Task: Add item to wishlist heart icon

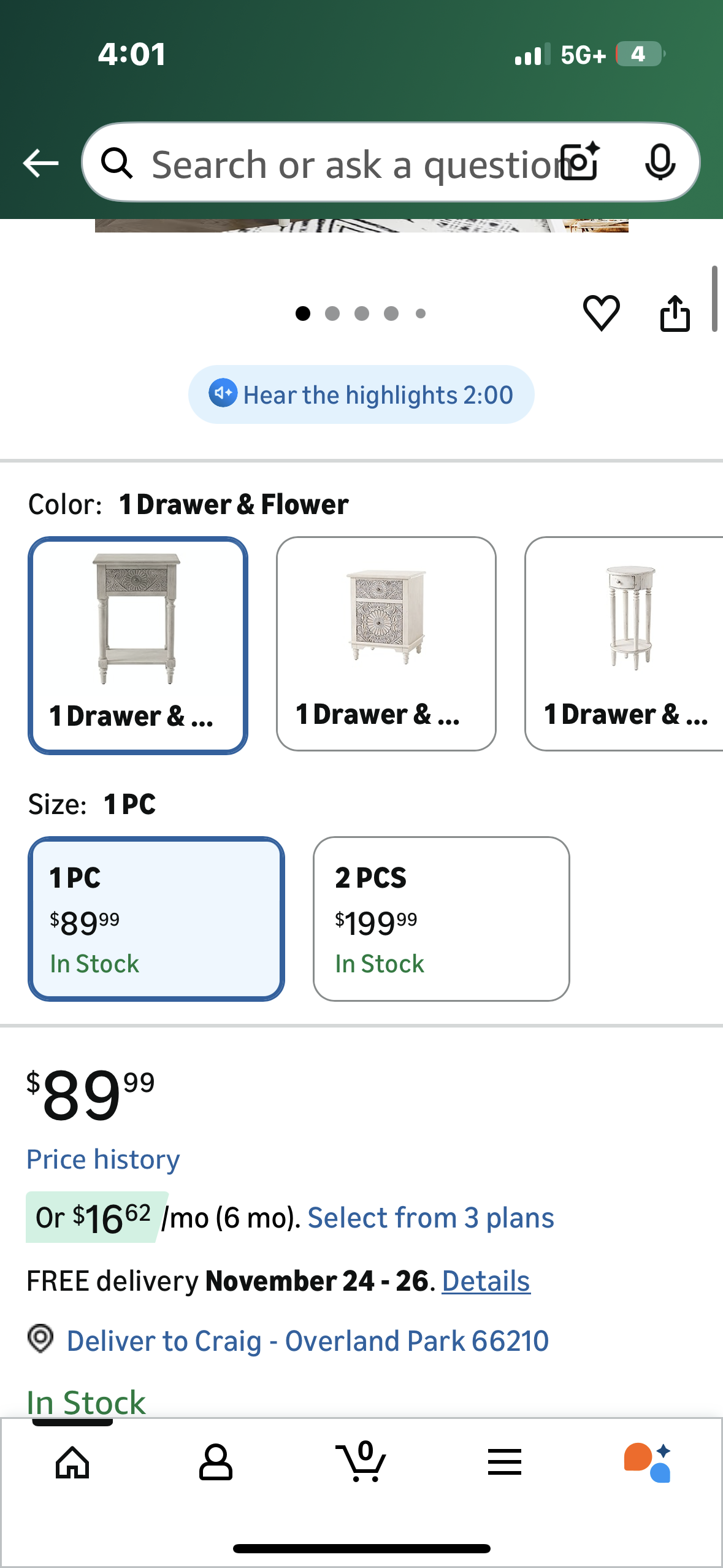Action: pyautogui.click(x=601, y=313)
